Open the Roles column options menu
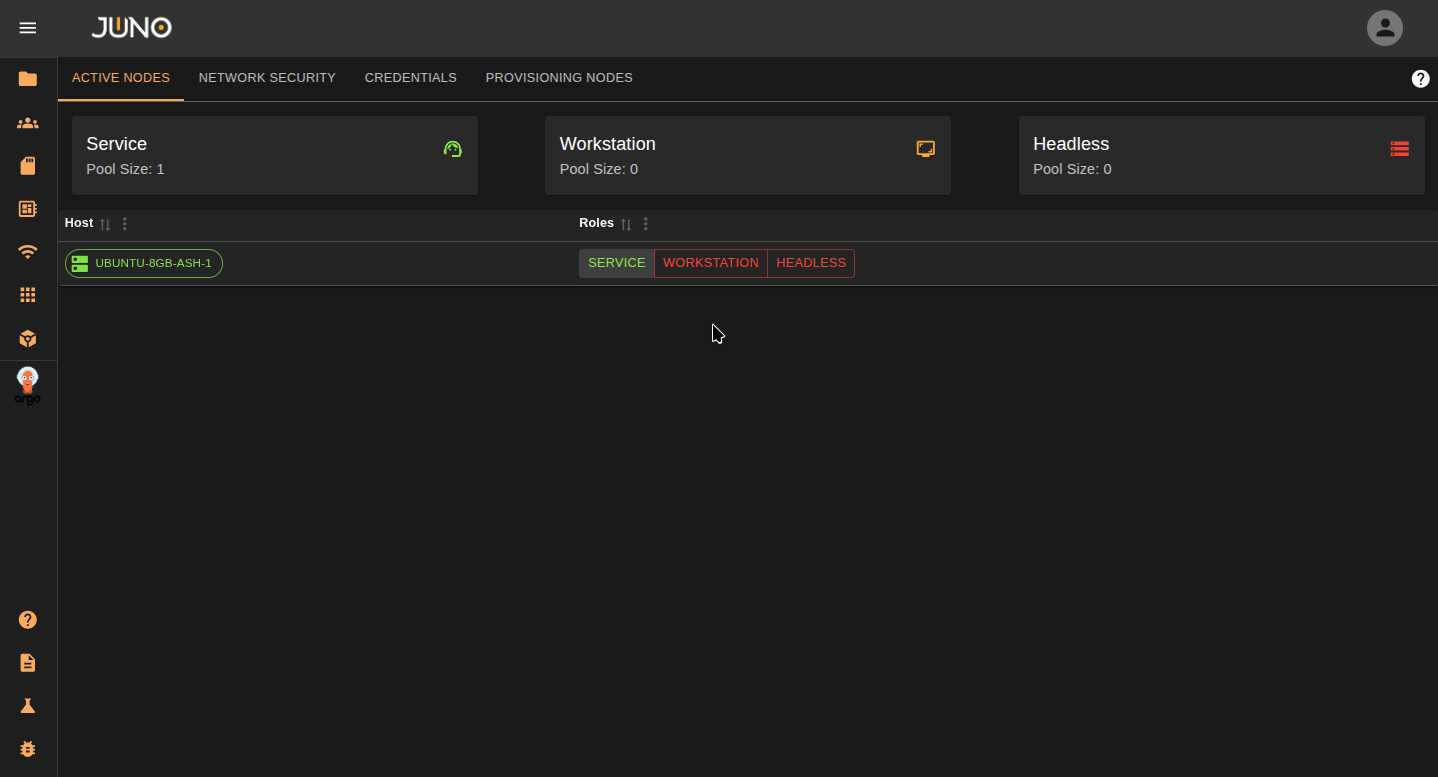Screen dimensions: 1438x777 (x=646, y=224)
